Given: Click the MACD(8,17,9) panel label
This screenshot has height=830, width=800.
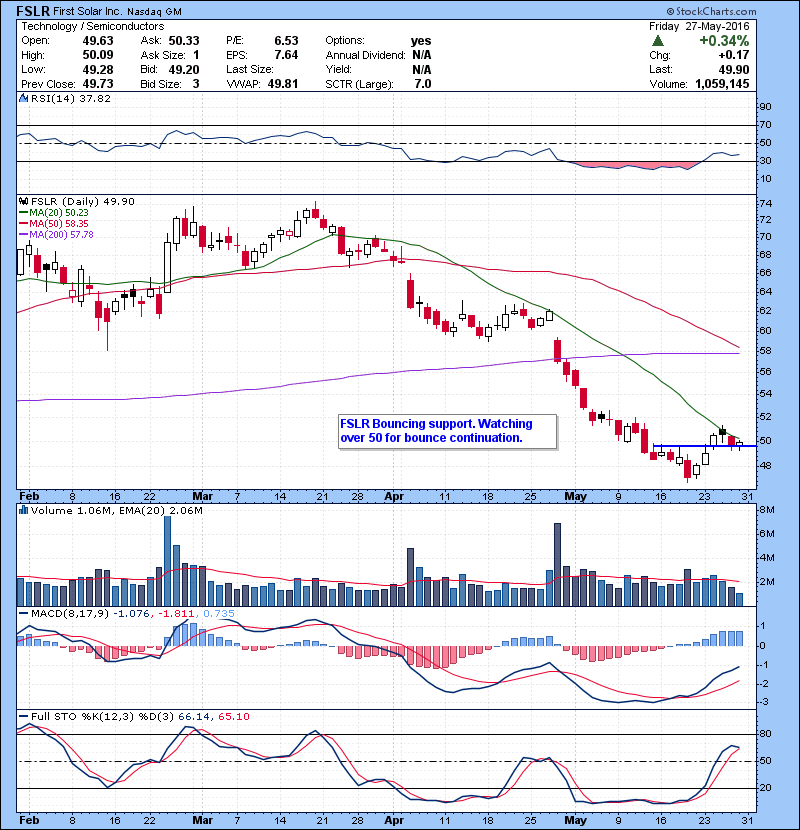Looking at the screenshot, I should click(70, 614).
